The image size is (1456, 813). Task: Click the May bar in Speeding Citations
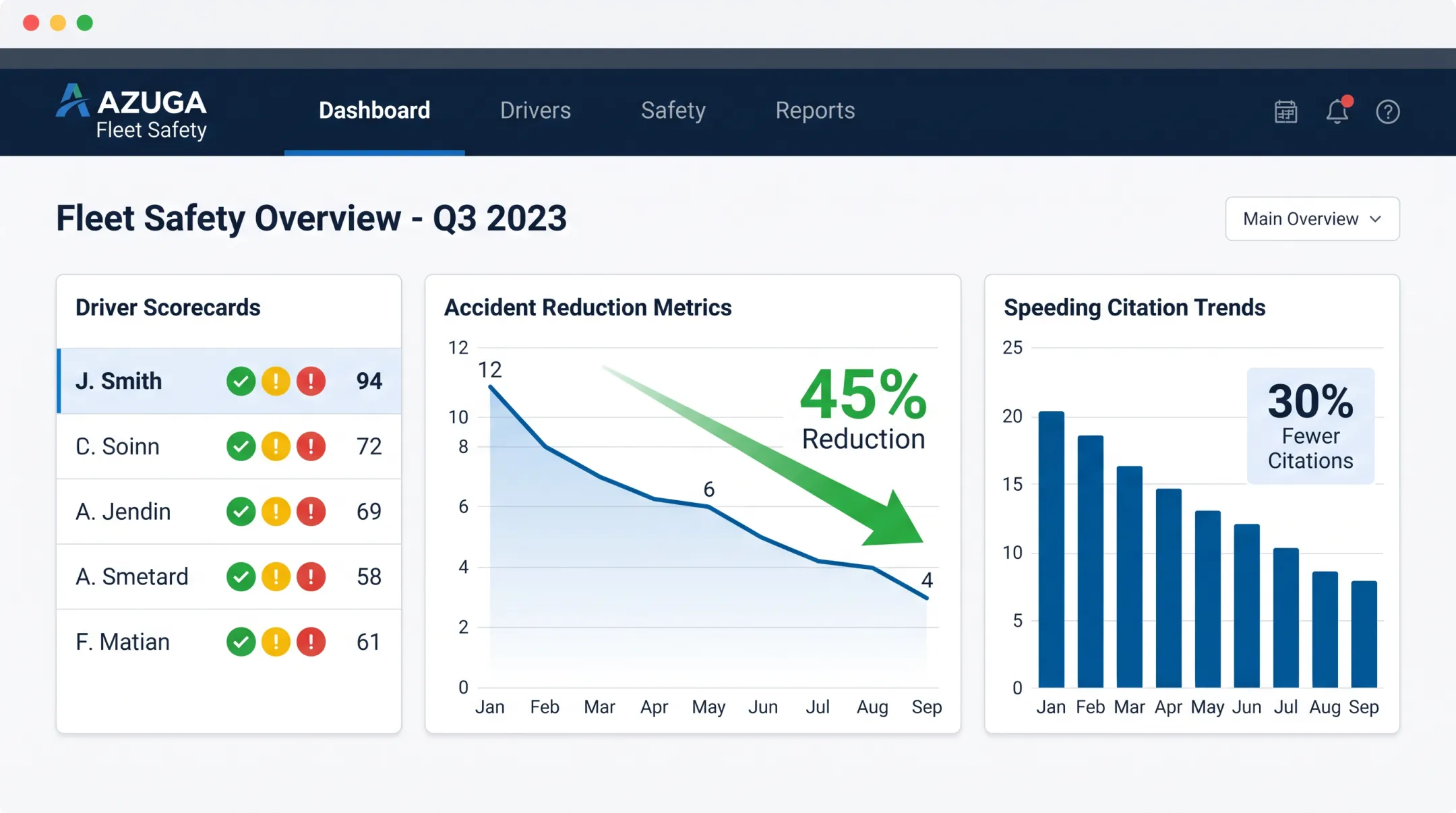coord(1207,599)
